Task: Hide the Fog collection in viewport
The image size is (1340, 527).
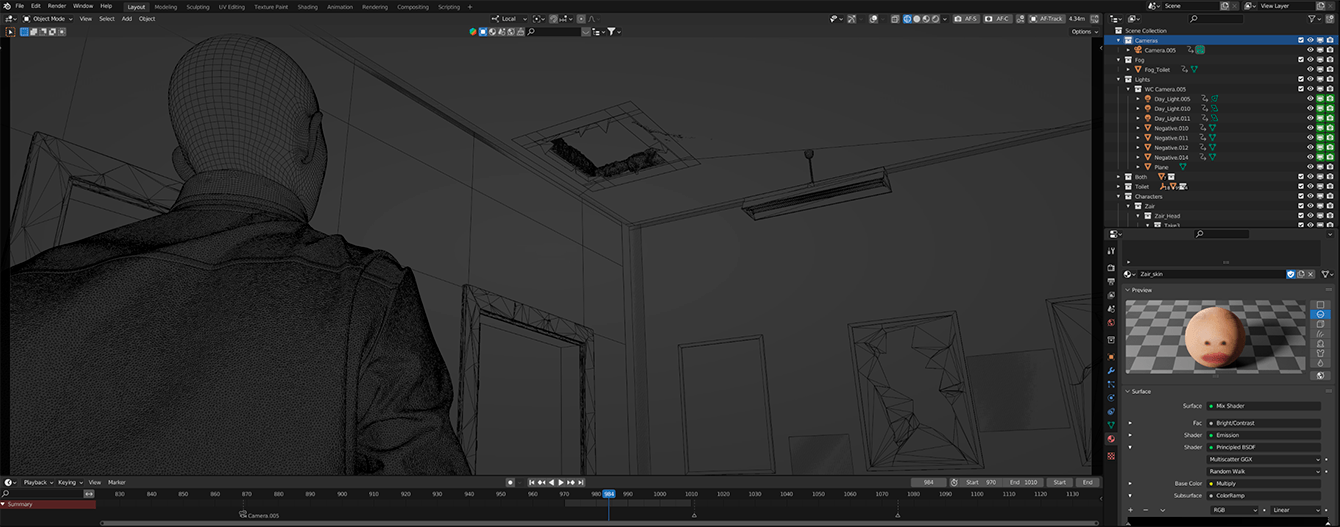Action: coord(1310,60)
